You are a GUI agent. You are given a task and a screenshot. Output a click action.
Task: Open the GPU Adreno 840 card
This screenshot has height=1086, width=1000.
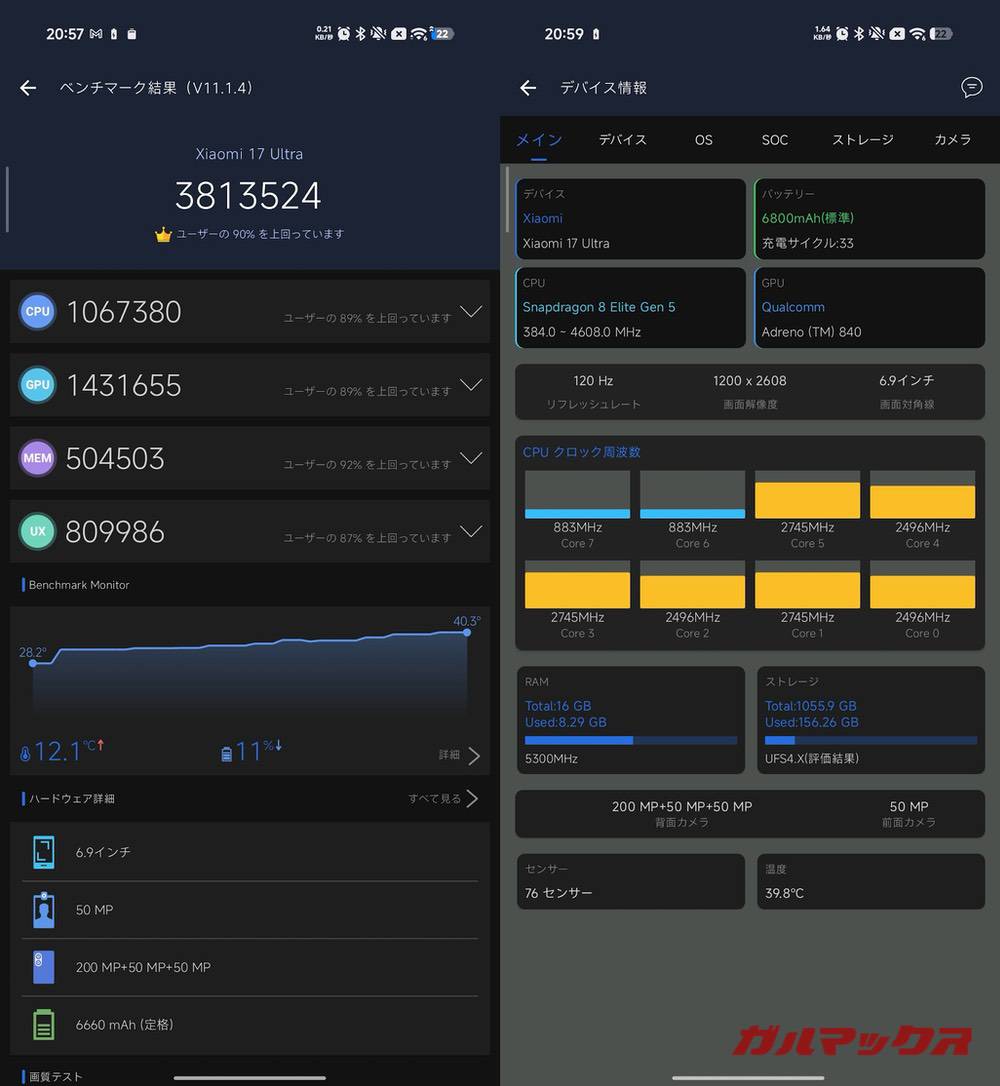(870, 308)
